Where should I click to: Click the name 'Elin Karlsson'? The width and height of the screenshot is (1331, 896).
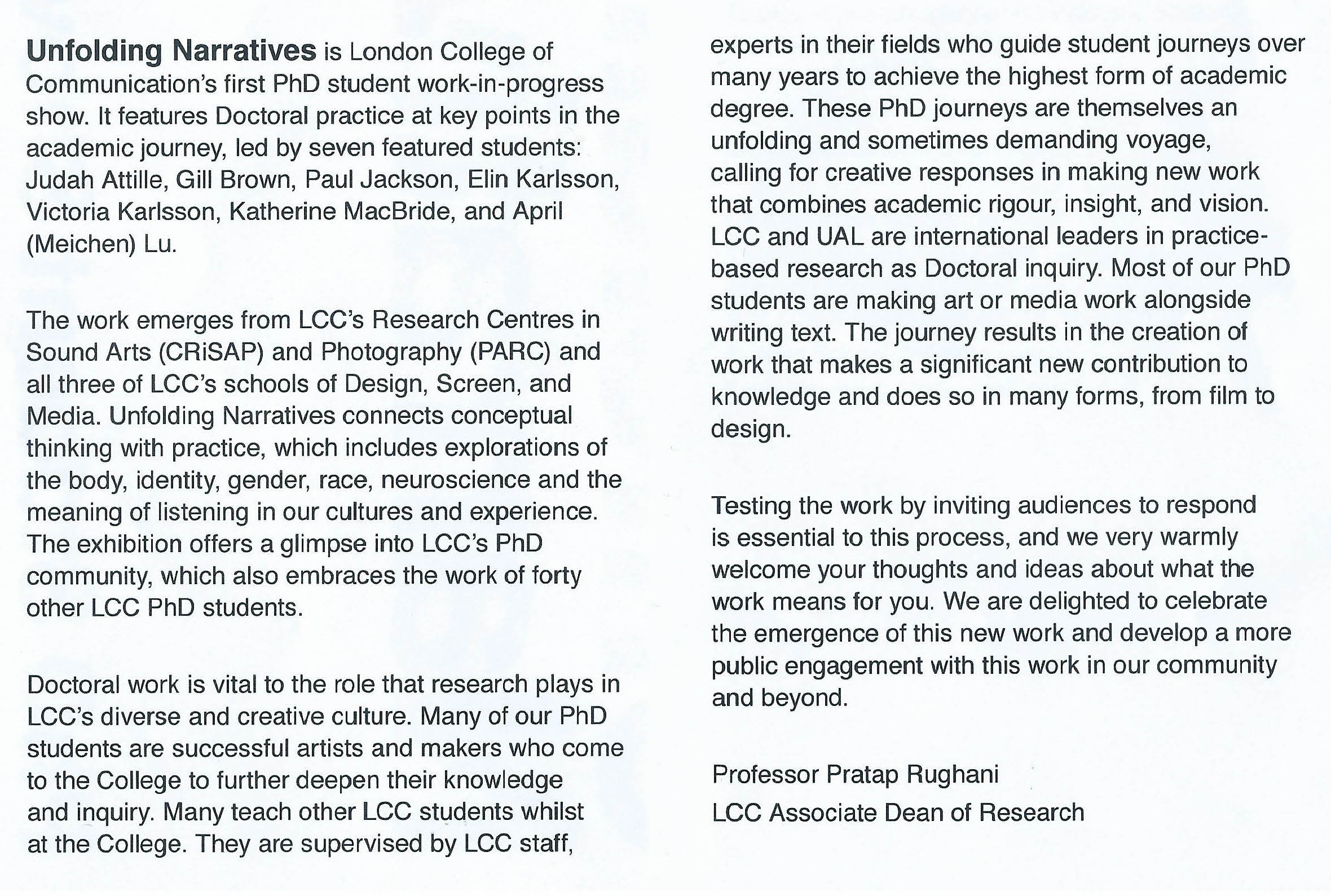tap(543, 180)
